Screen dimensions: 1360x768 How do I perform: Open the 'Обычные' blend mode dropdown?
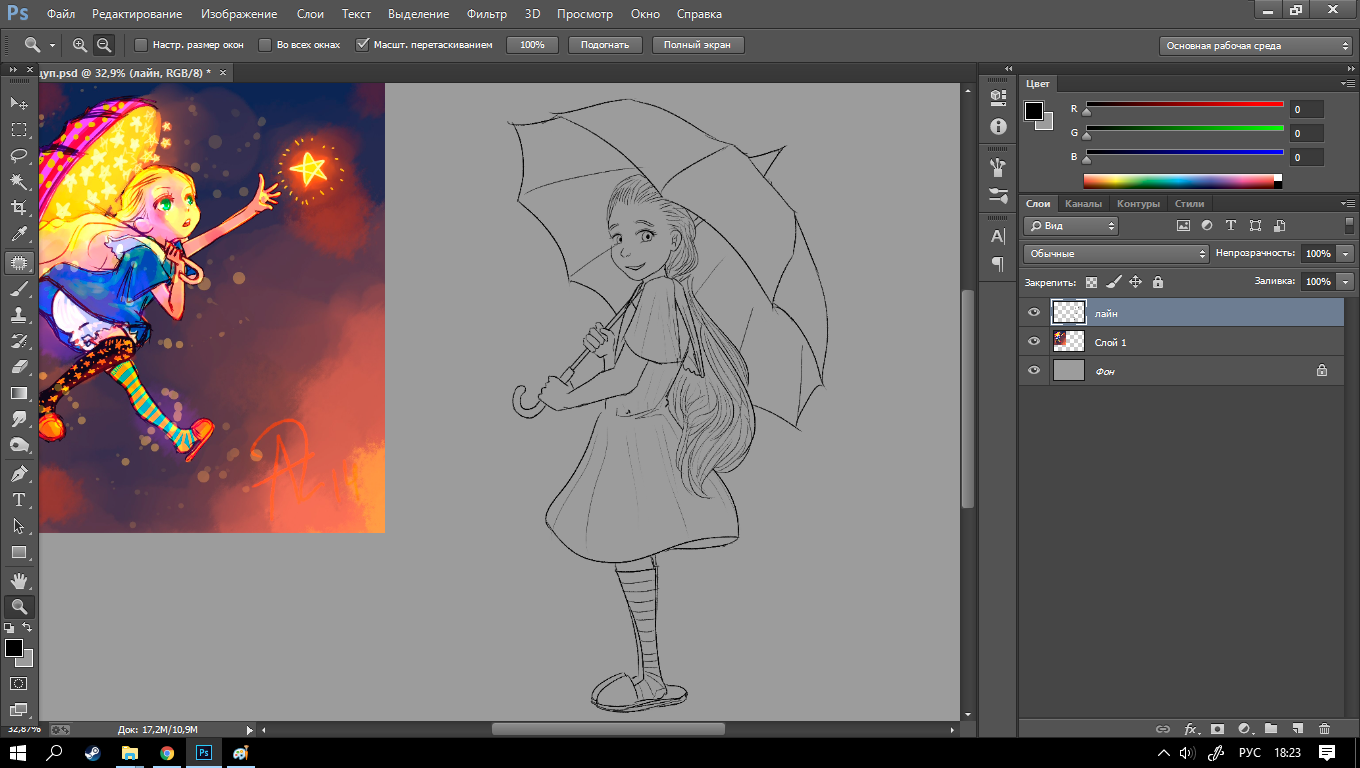click(1116, 254)
